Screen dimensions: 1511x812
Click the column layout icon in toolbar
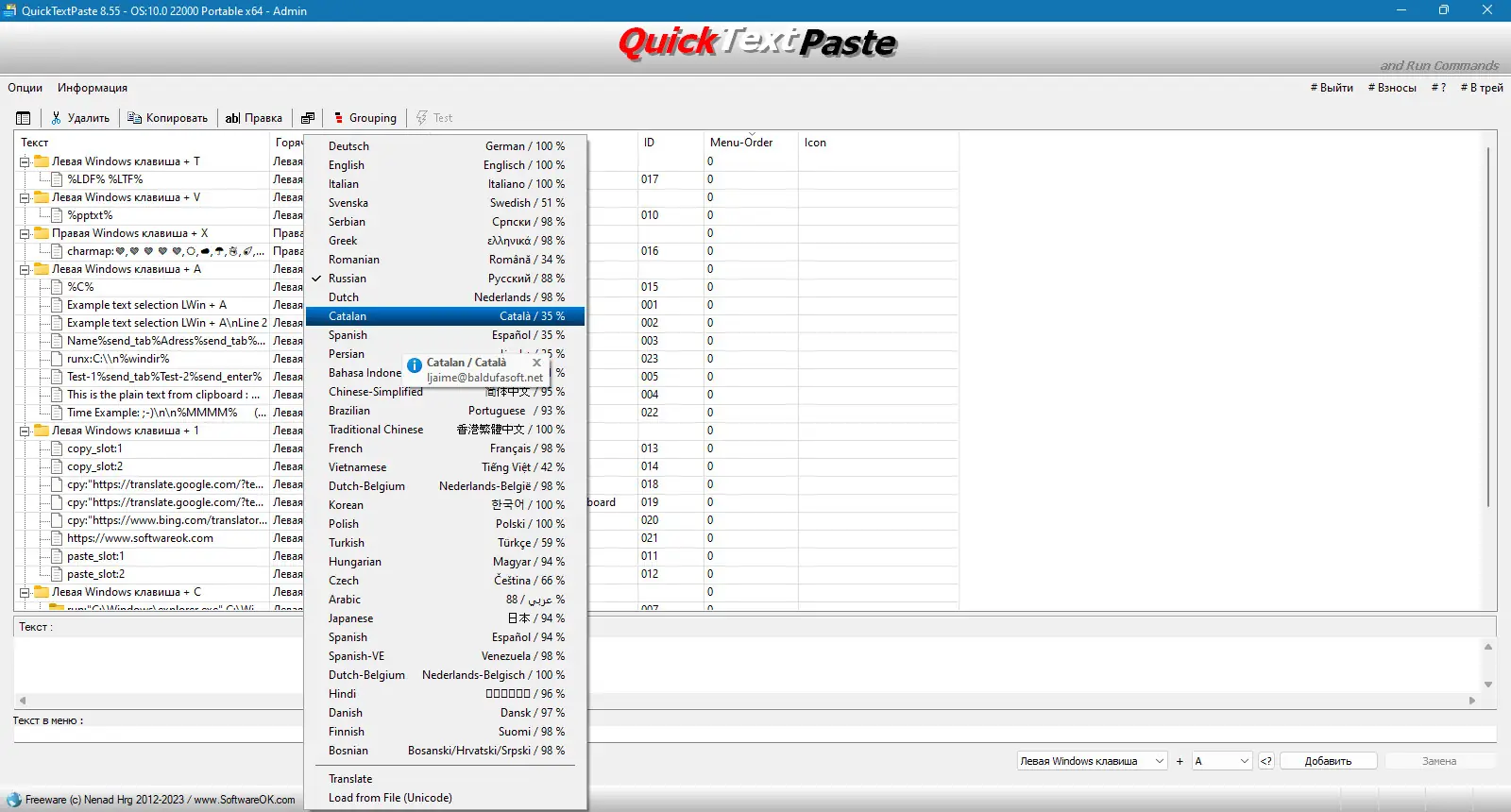point(24,118)
